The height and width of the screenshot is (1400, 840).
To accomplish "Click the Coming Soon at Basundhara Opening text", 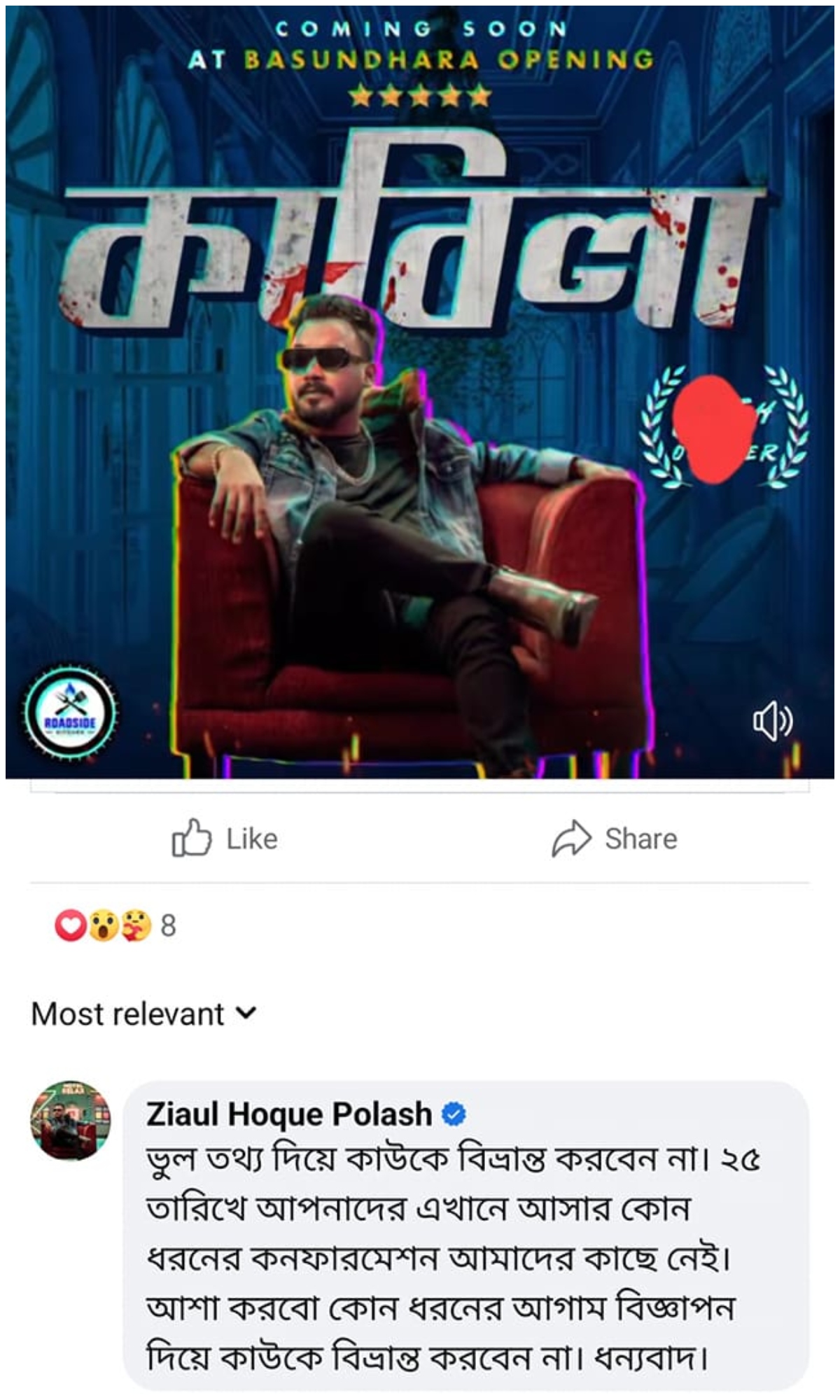I will click(420, 45).
